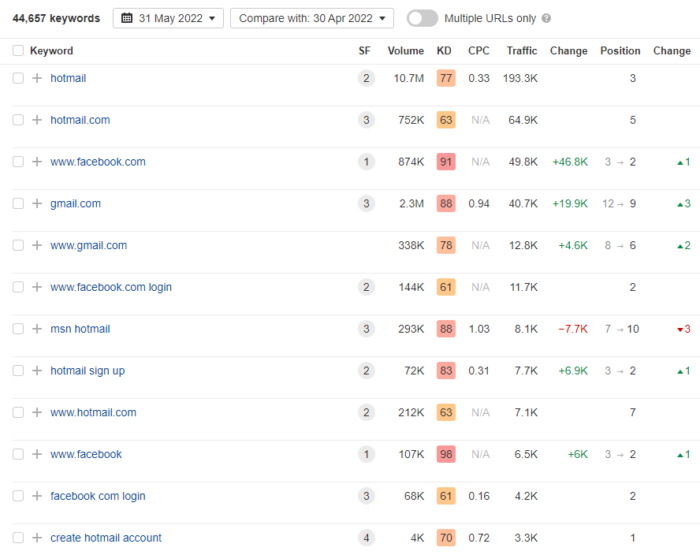The height and width of the screenshot is (555, 700).
Task: Sort by the CPC column header
Action: click(x=479, y=51)
